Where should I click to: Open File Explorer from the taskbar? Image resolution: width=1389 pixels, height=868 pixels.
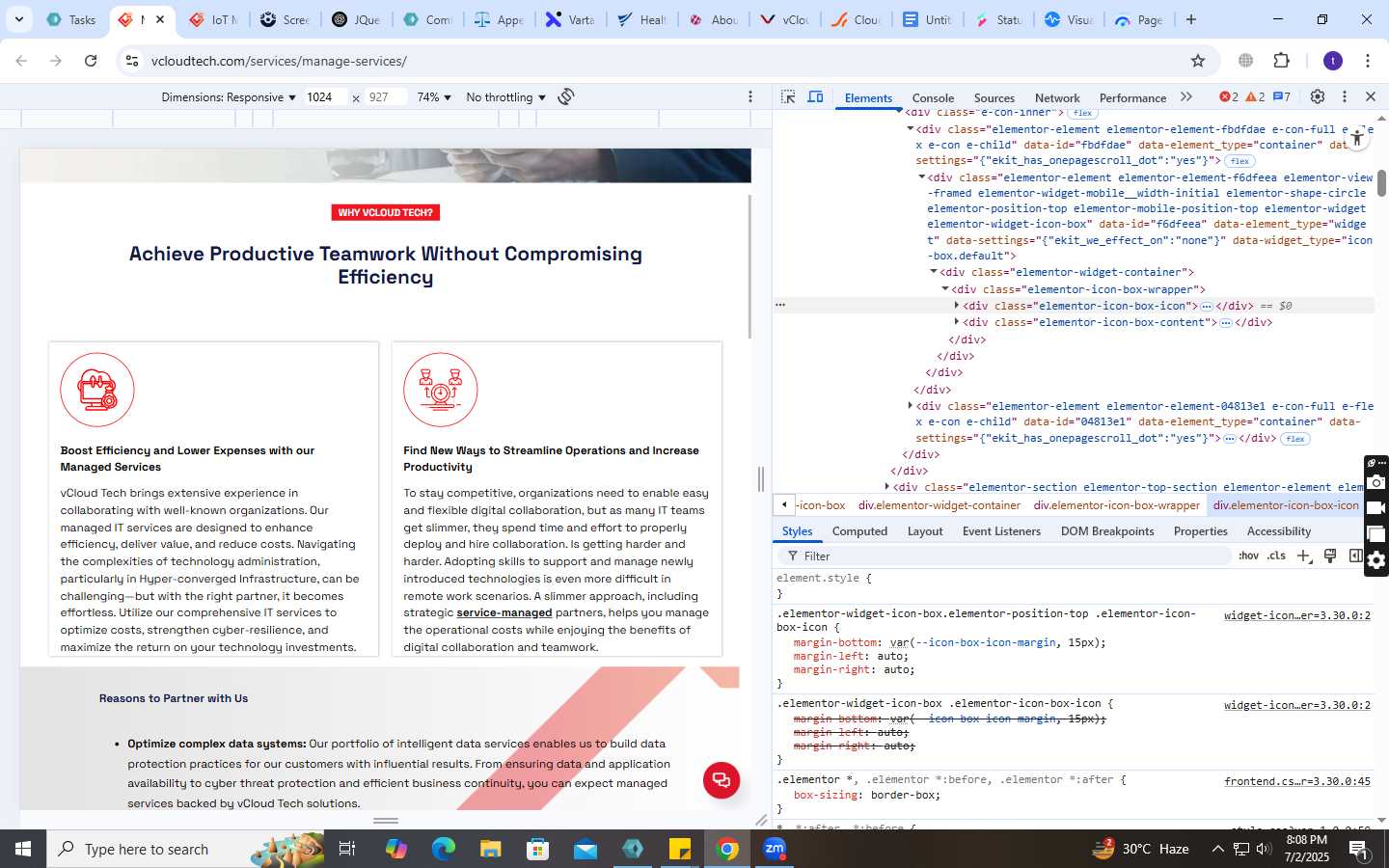[491, 849]
